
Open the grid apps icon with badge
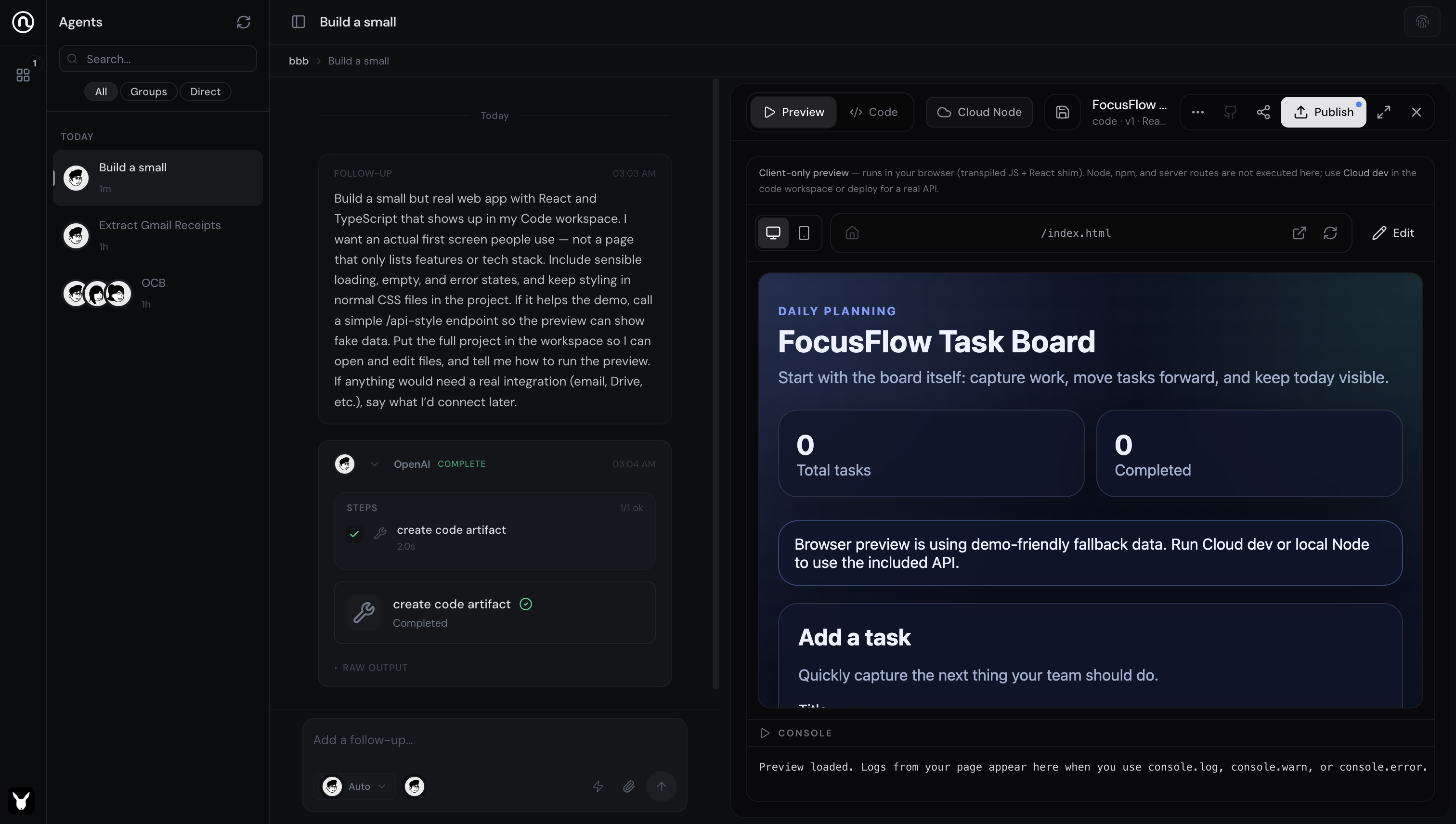pyautogui.click(x=23, y=75)
